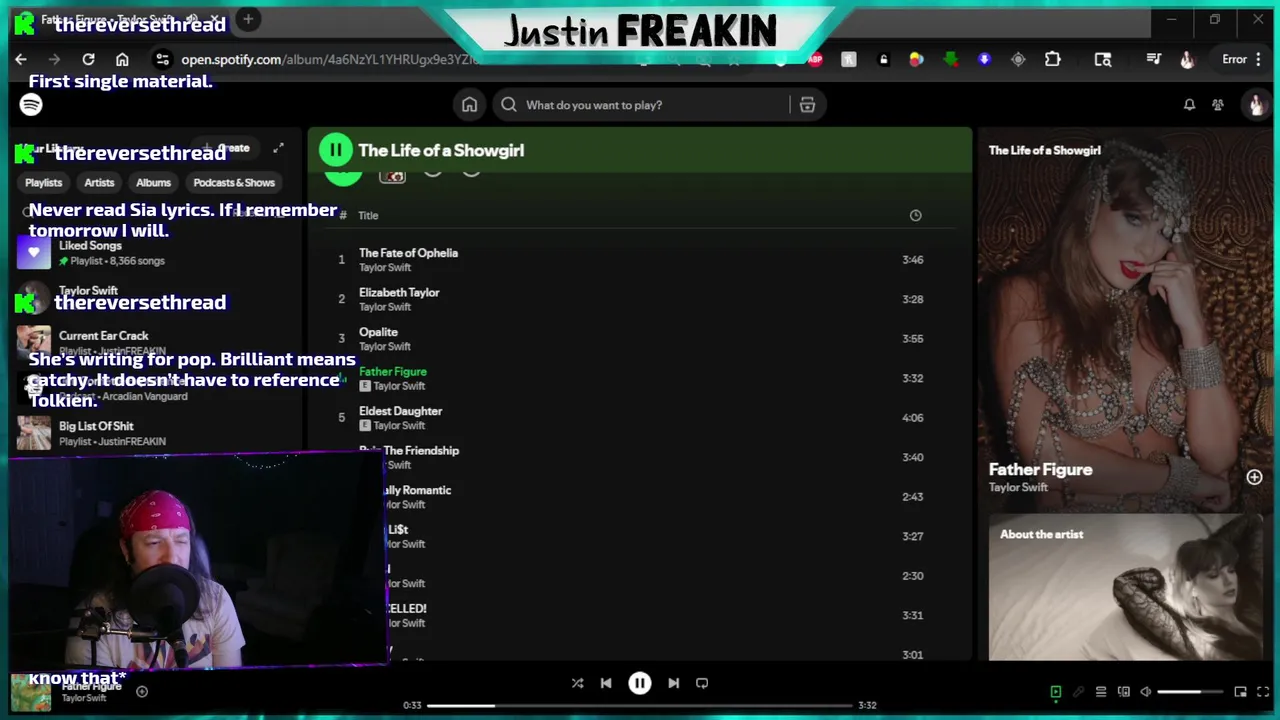This screenshot has height=720, width=1280.
Task: Play track Elizabeth Taylor
Action: click(640, 299)
